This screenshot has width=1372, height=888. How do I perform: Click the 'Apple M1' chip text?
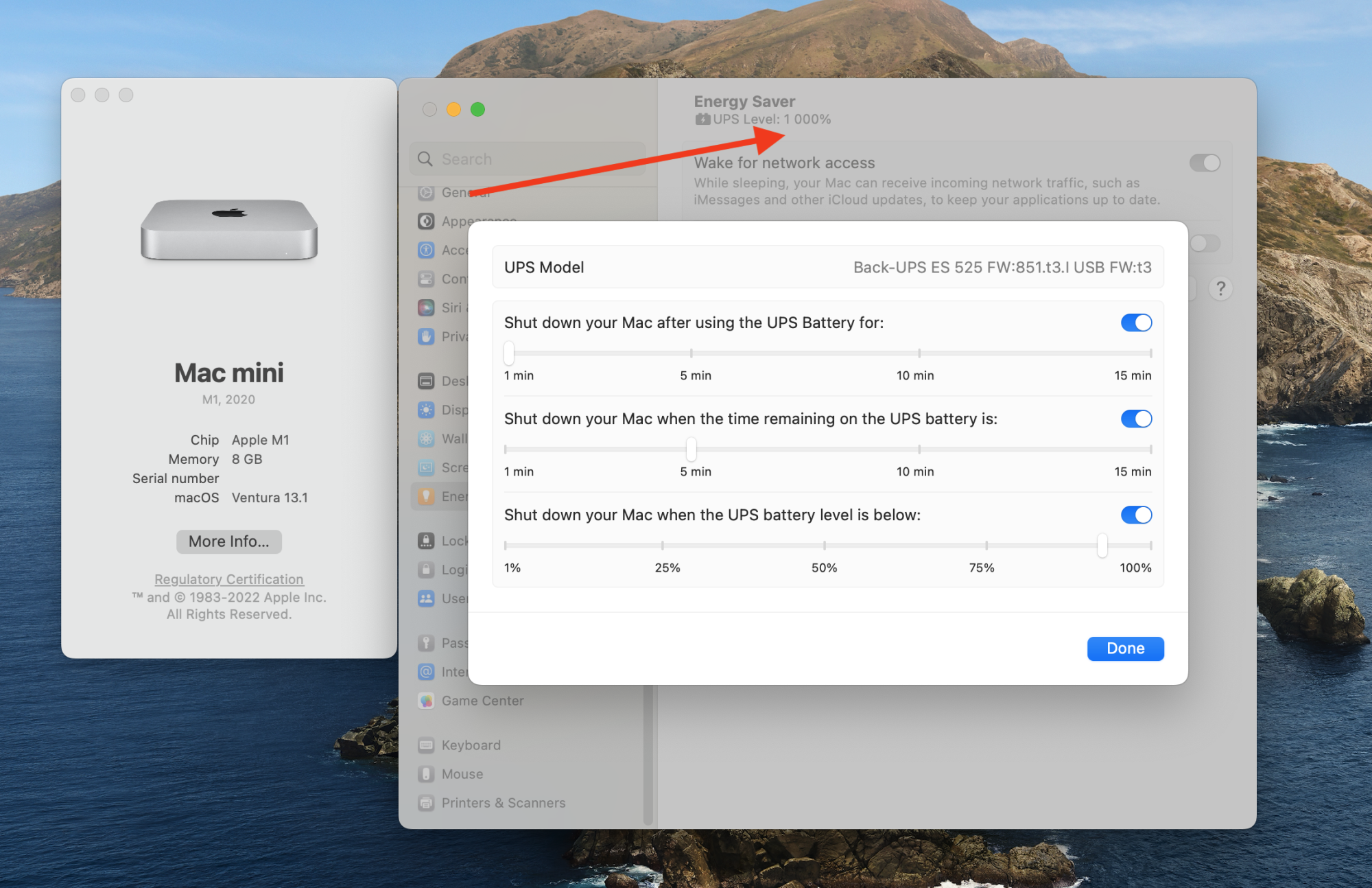(x=260, y=440)
